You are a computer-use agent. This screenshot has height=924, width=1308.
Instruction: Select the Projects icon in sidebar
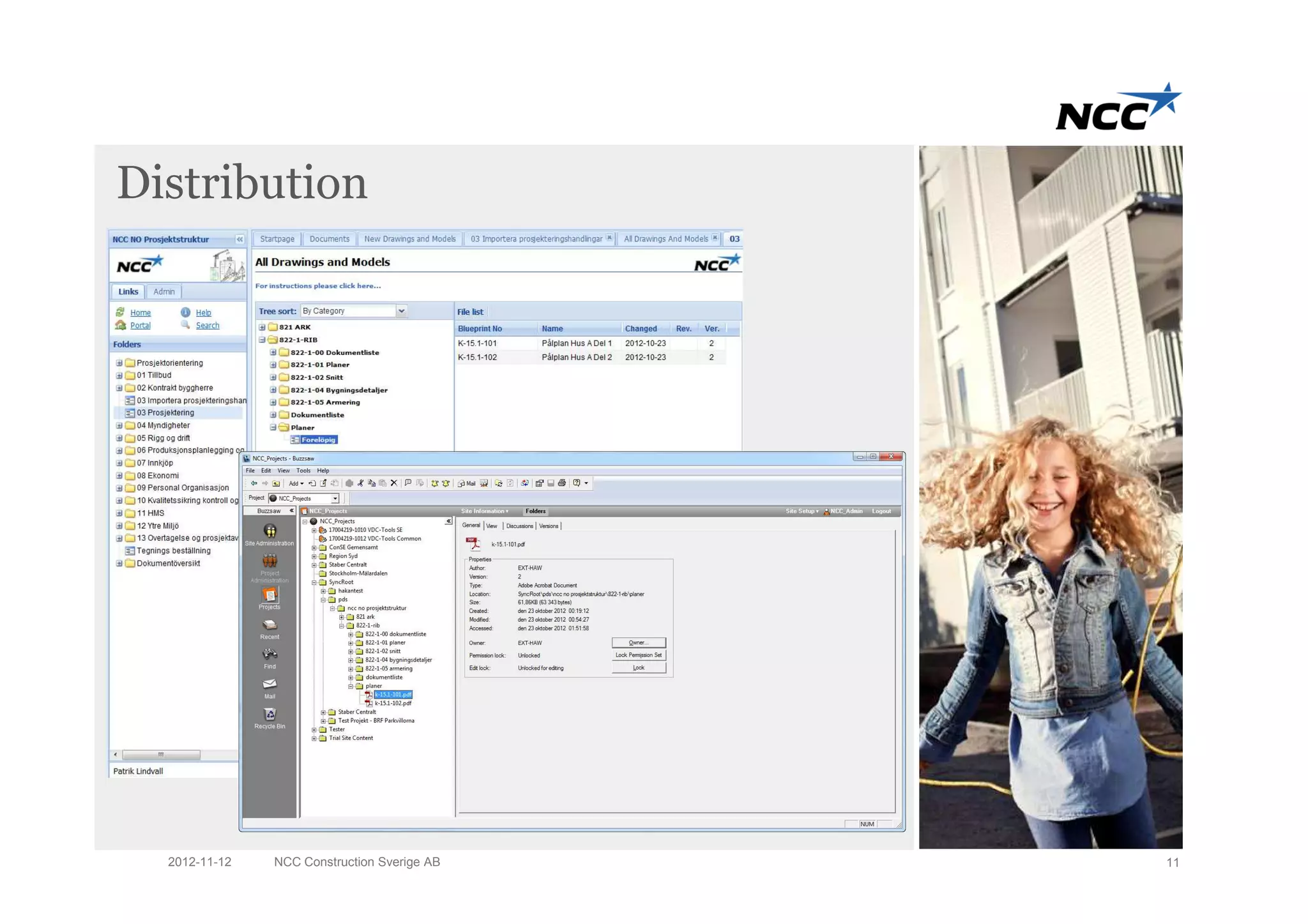[x=270, y=598]
